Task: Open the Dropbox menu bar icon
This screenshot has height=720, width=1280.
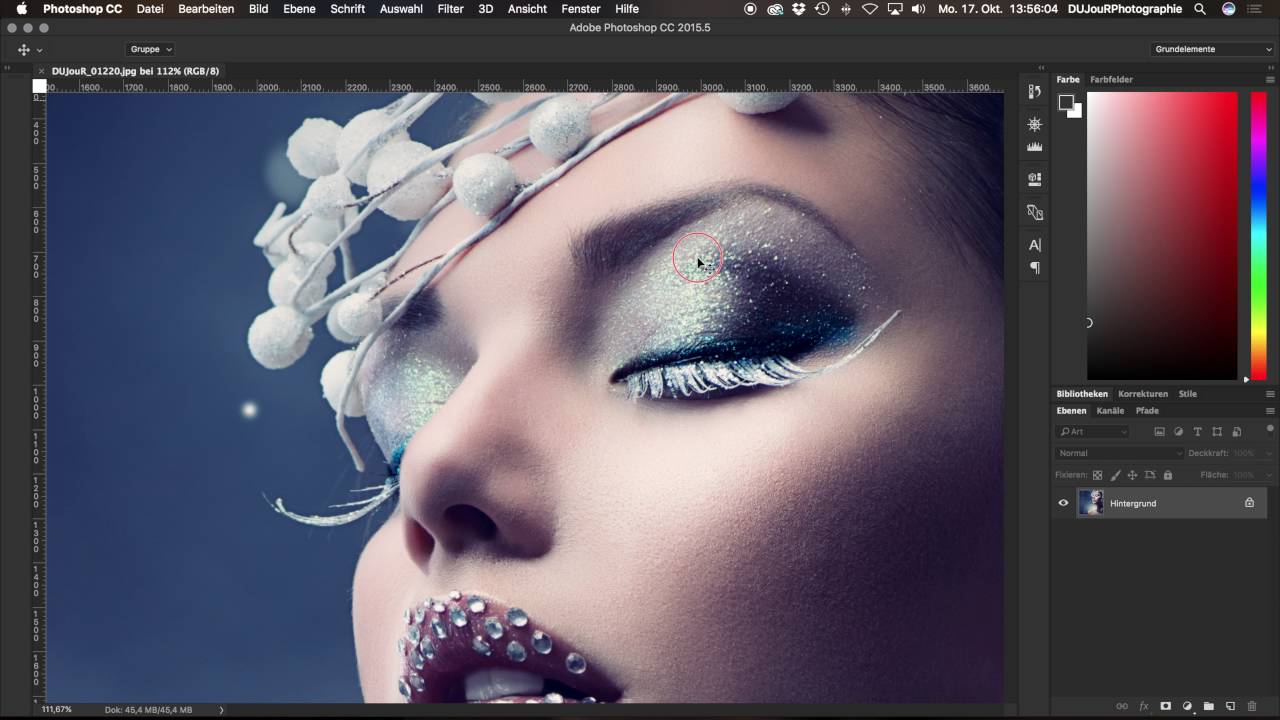Action: pos(798,9)
